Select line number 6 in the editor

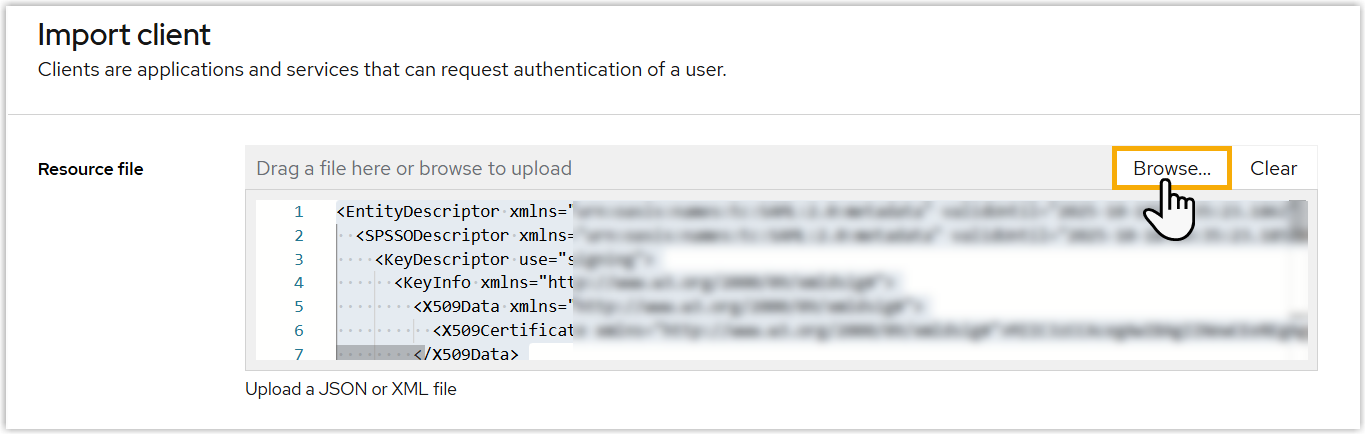299,331
